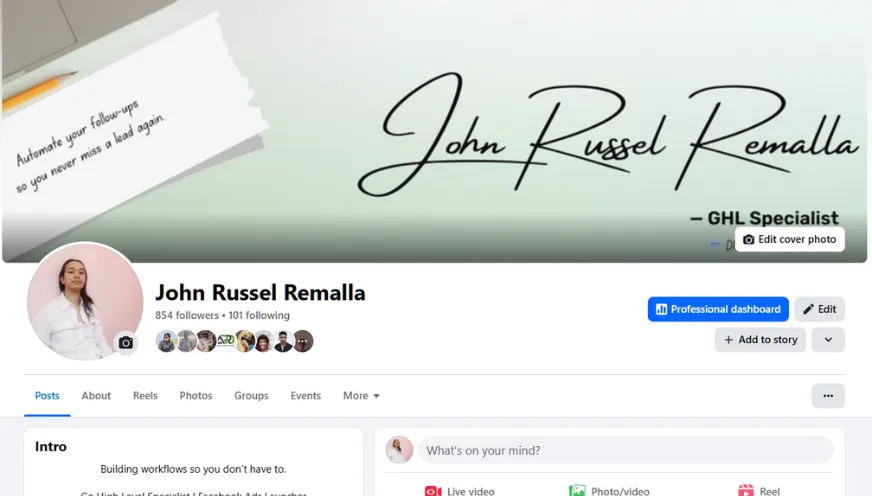Start a Live video
Image resolution: width=872 pixels, height=496 pixels.
click(459, 491)
